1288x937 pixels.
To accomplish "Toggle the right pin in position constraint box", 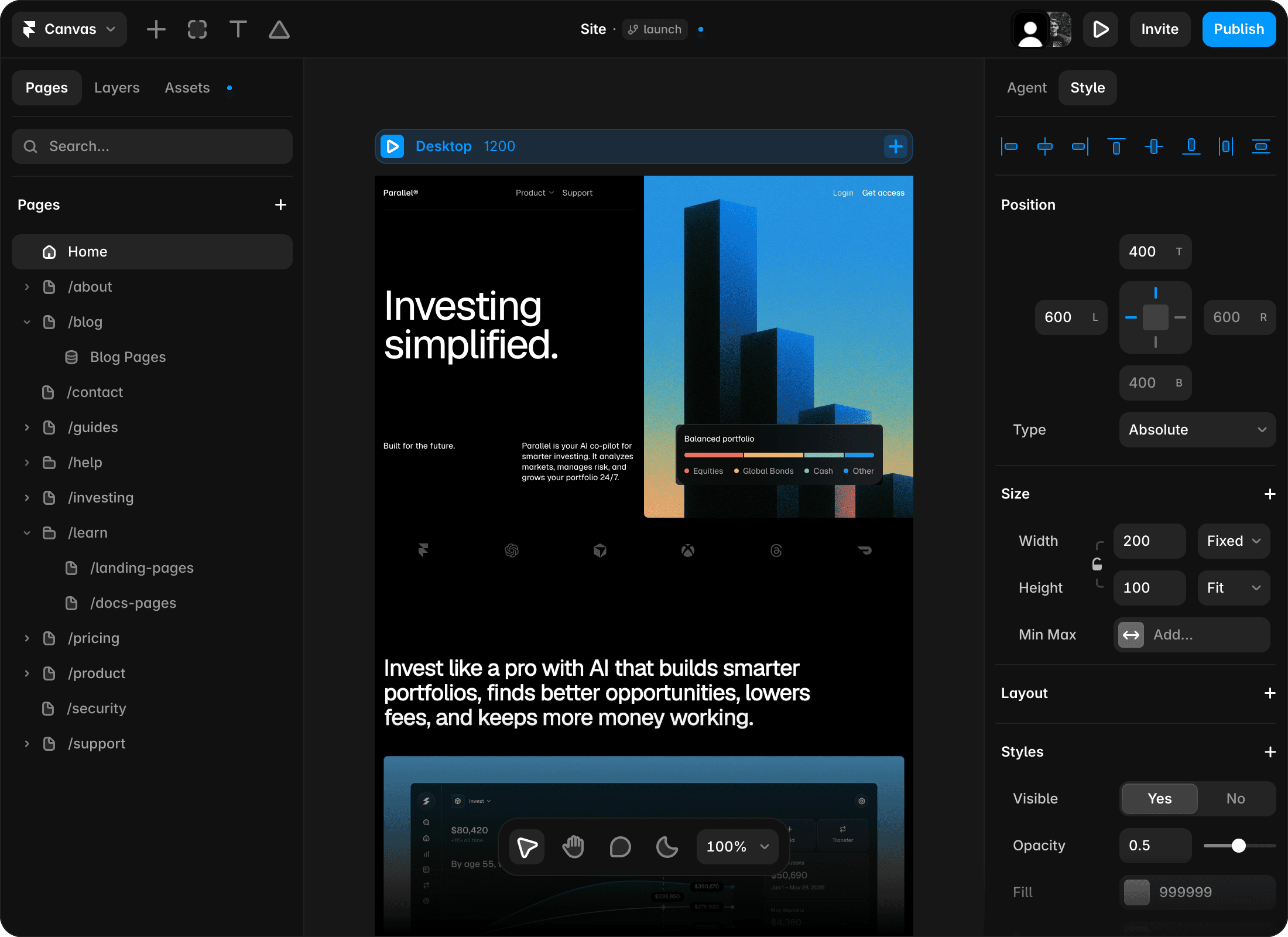I will point(1180,317).
